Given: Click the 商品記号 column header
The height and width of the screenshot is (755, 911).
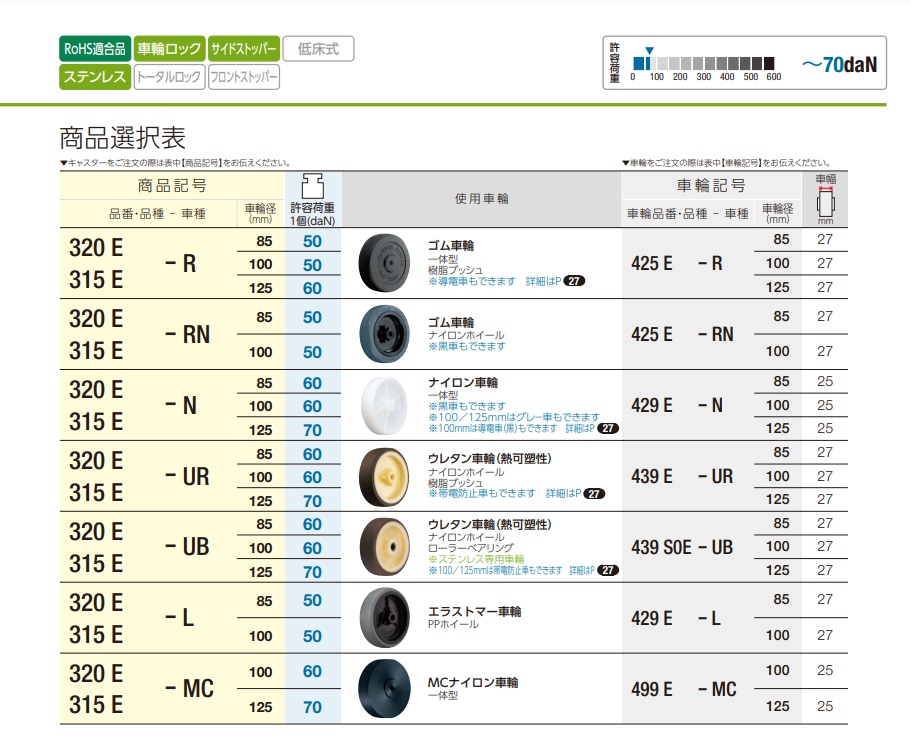Looking at the screenshot, I should point(172,186).
